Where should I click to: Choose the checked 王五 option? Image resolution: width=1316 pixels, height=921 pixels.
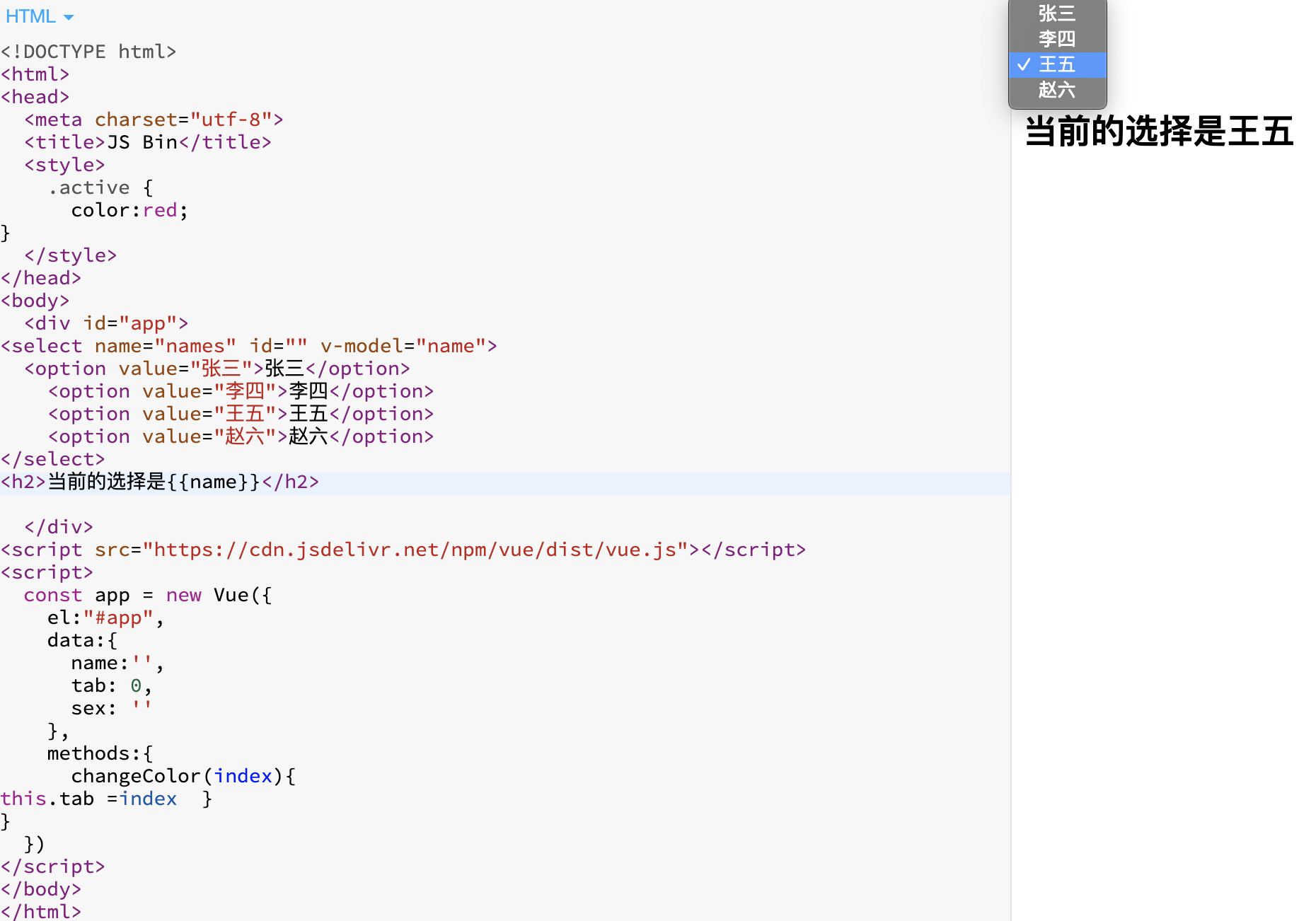(1057, 64)
